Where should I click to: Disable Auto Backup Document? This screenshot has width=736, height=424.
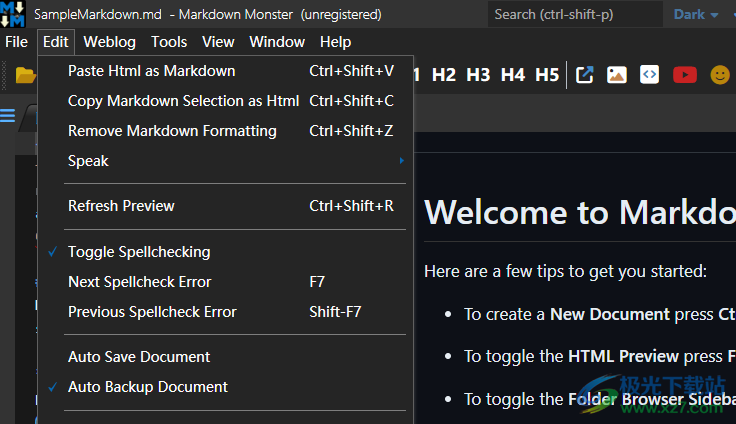(226, 387)
